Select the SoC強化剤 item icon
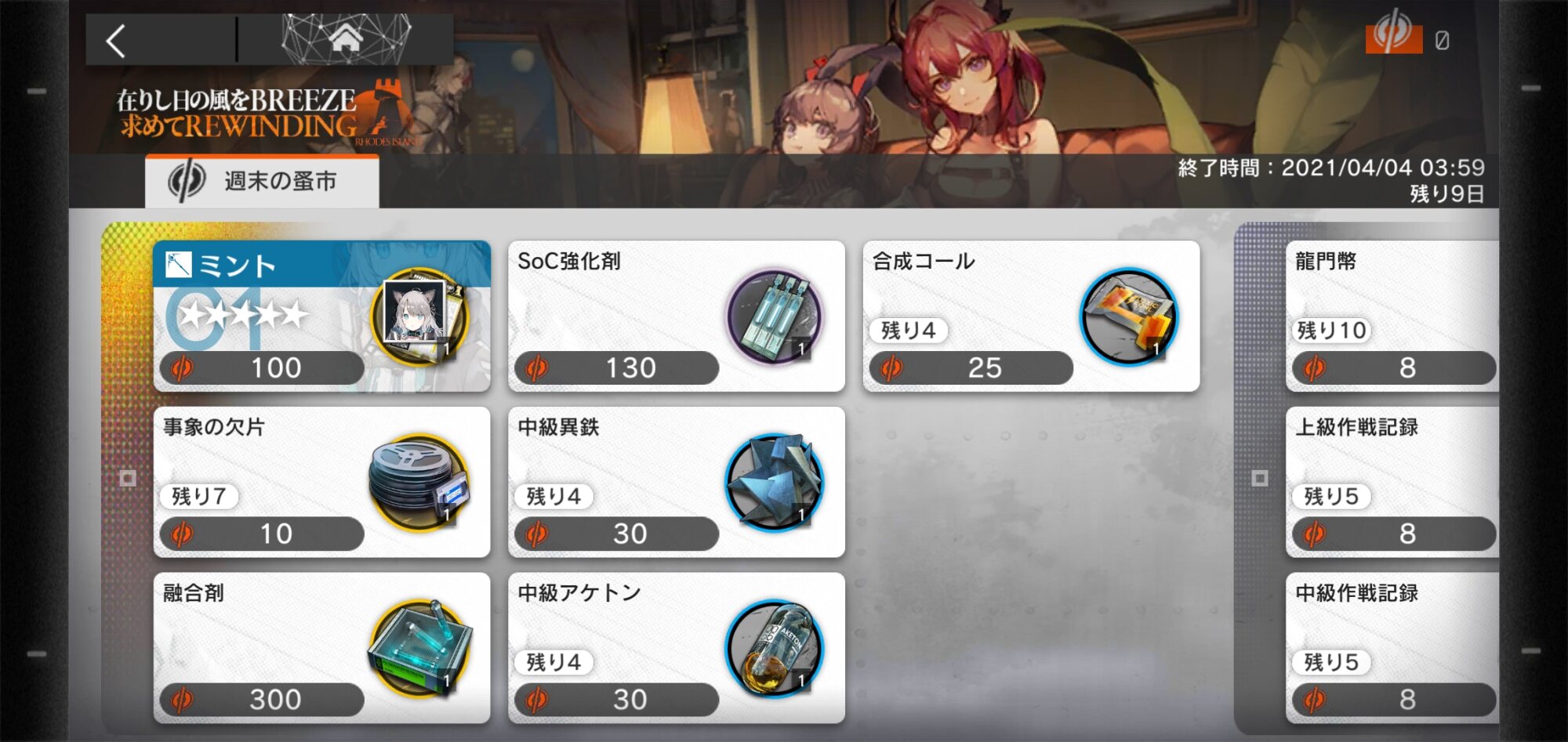 [775, 317]
